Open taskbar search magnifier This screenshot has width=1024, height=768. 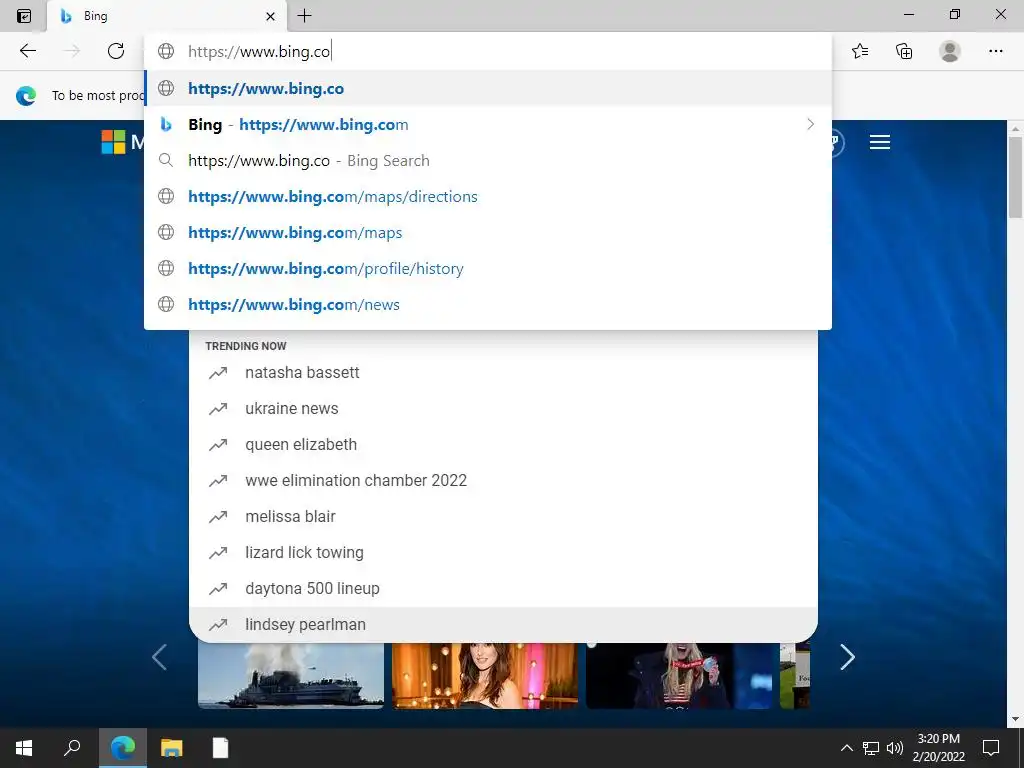click(72, 748)
